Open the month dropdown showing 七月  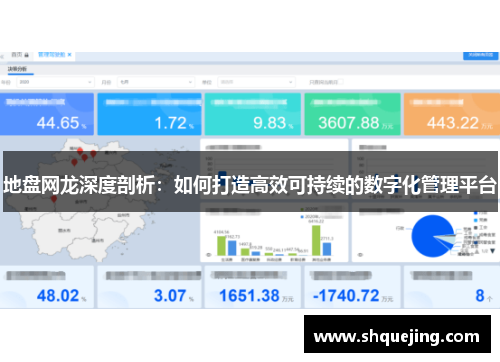(x=156, y=82)
